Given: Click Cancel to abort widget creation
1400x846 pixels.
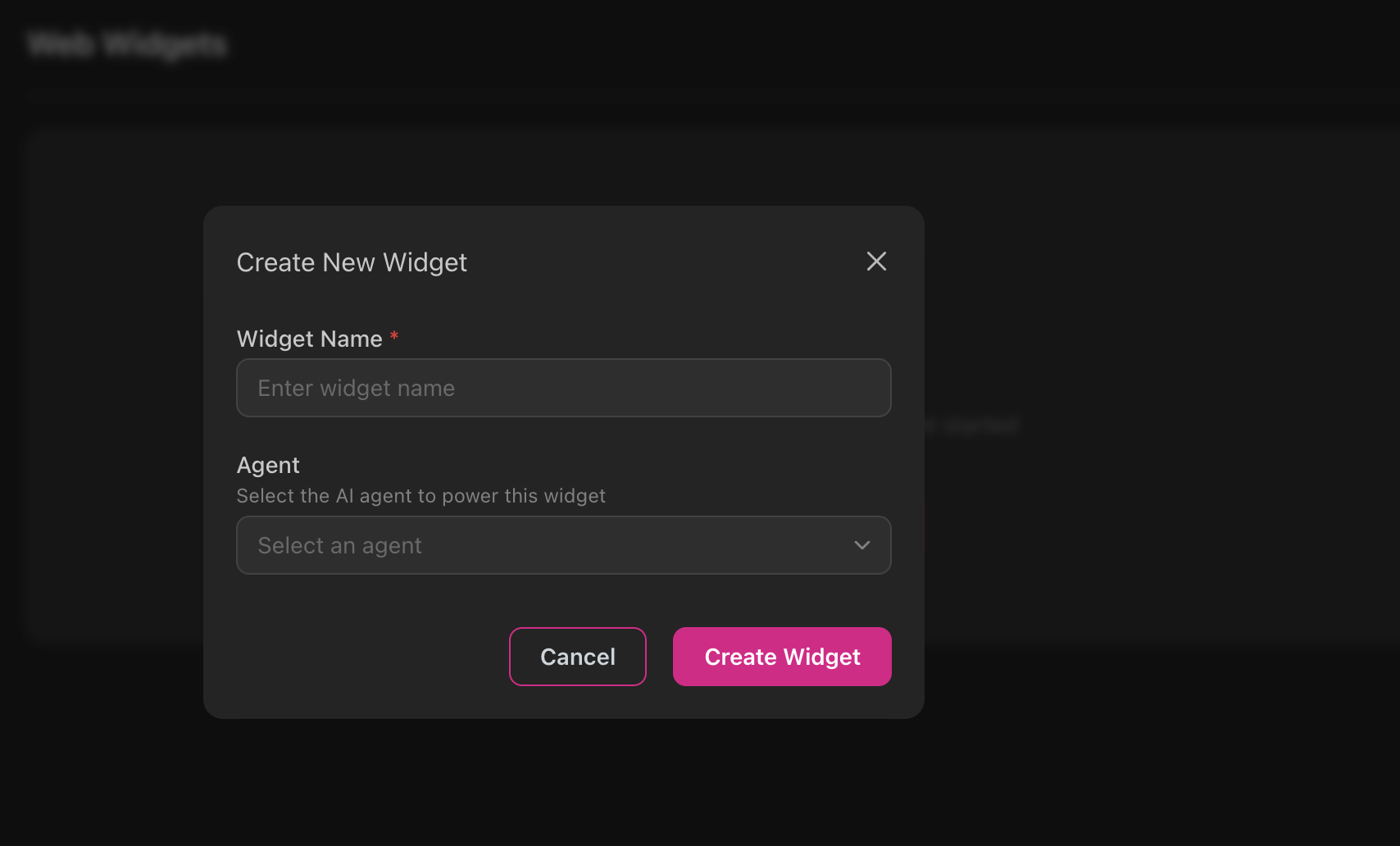Looking at the screenshot, I should click(577, 656).
